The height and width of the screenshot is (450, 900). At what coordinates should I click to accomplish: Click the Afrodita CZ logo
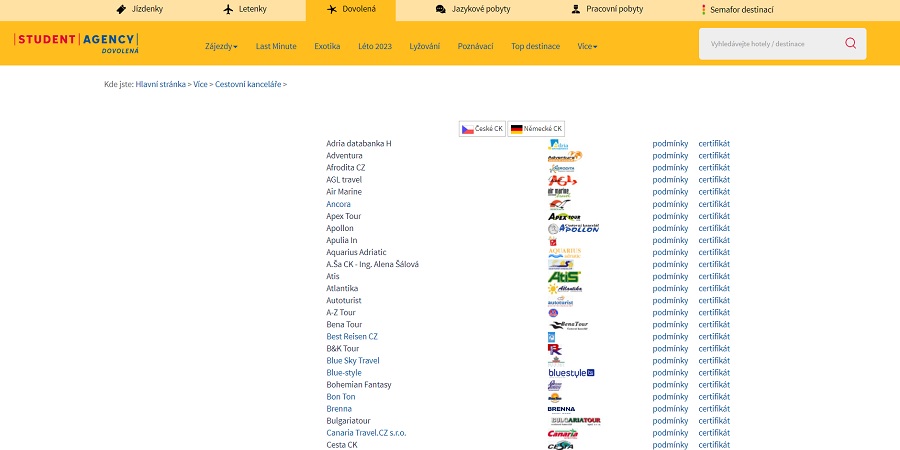click(561, 168)
